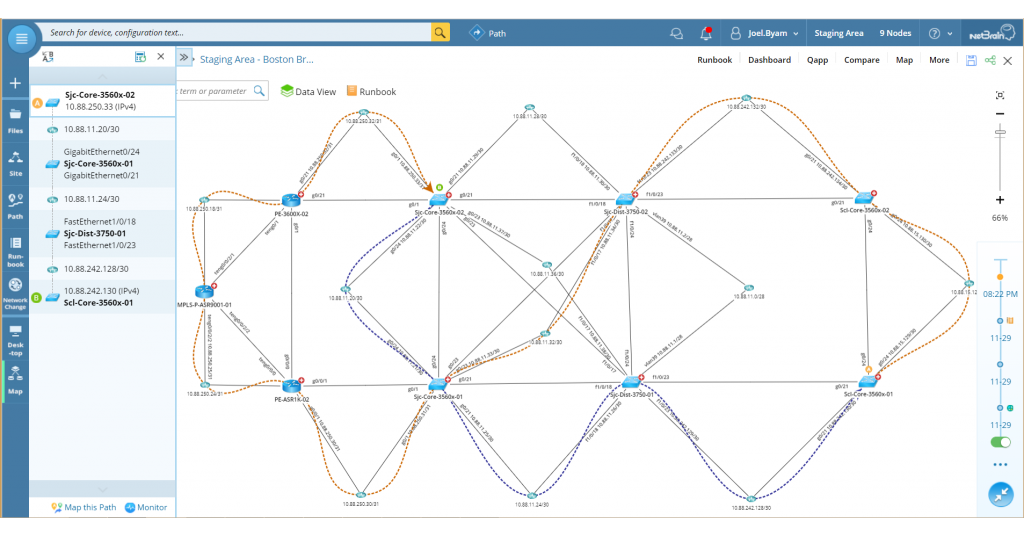This screenshot has width=1024, height=536.
Task: Click the path panel table-refresh icon
Action: click(x=140, y=57)
